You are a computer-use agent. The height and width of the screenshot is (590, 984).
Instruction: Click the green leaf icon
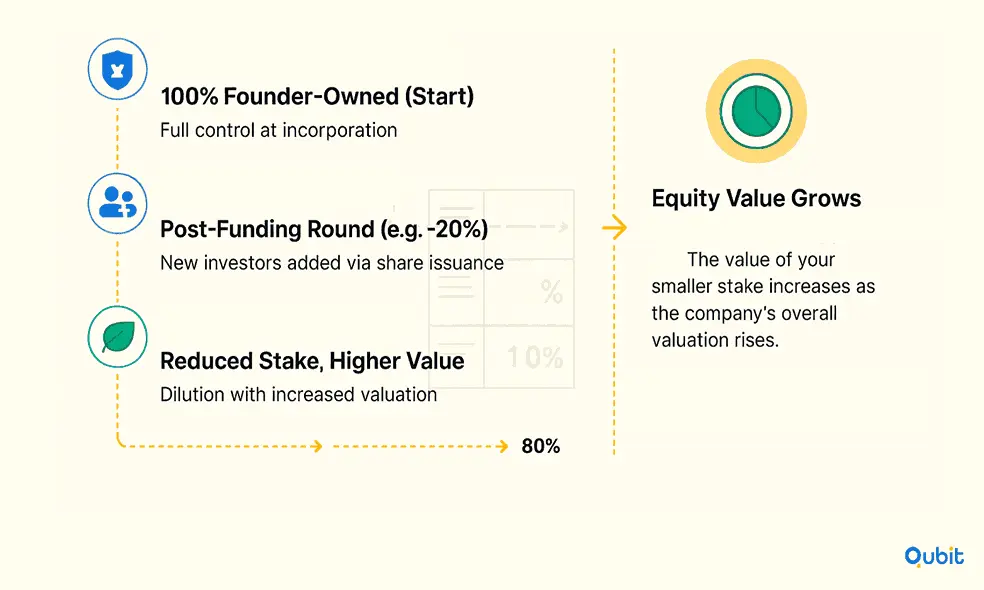coord(117,337)
